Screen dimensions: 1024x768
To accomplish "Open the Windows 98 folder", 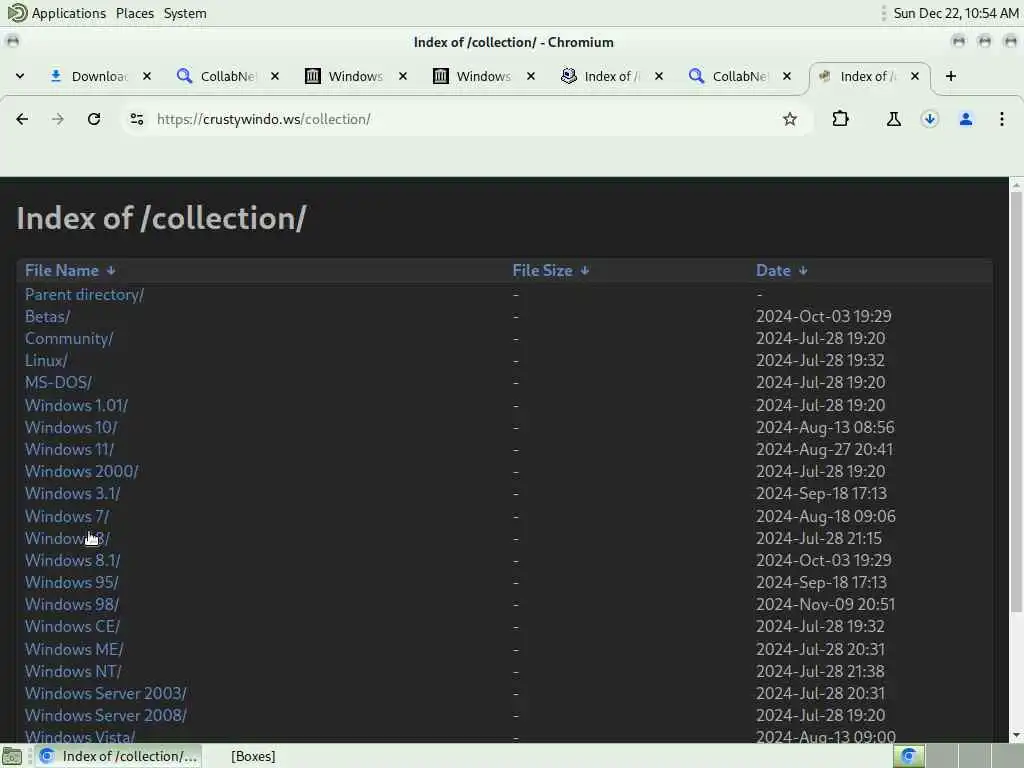I will tap(72, 605).
